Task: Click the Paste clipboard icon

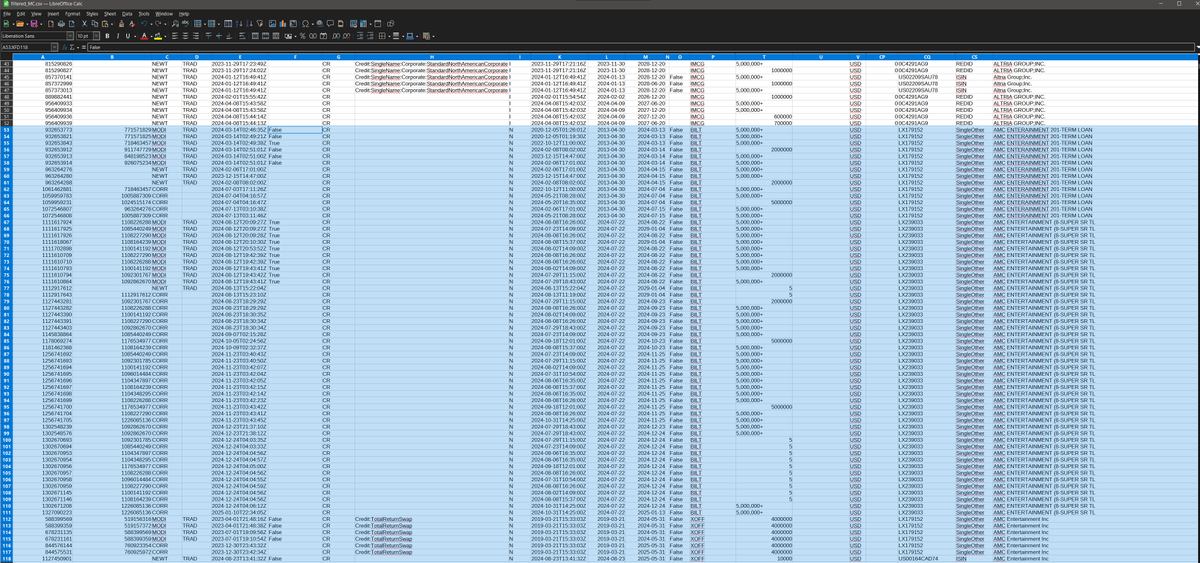Action: pyautogui.click(x=105, y=24)
